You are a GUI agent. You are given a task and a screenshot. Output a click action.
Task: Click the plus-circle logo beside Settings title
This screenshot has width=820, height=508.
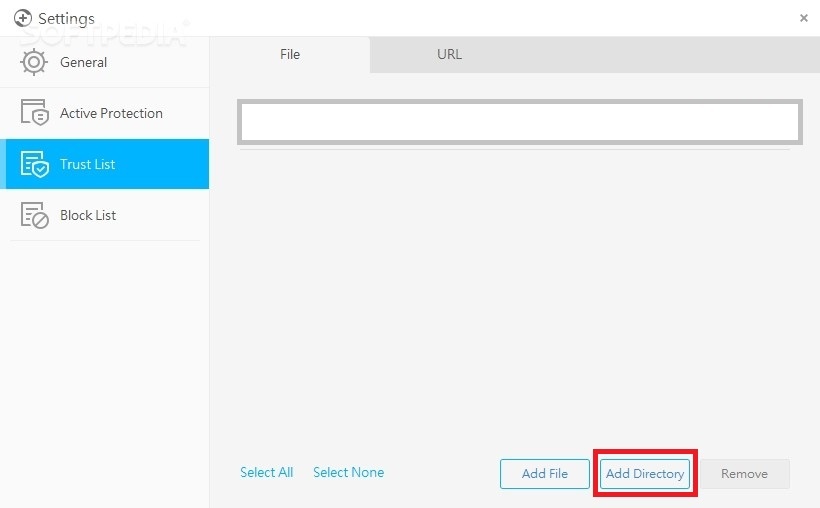(x=23, y=18)
